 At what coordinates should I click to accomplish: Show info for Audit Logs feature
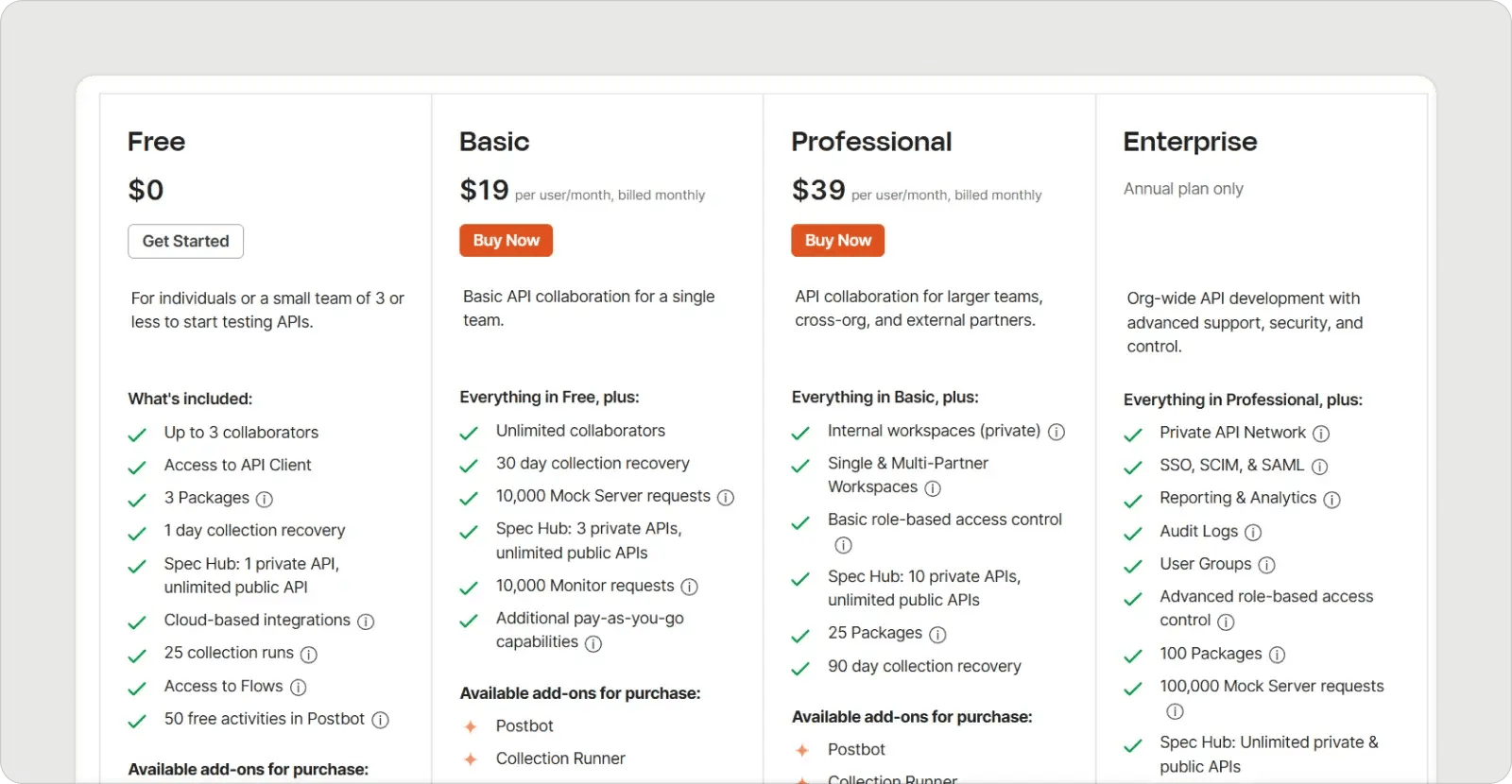pyautogui.click(x=1253, y=533)
